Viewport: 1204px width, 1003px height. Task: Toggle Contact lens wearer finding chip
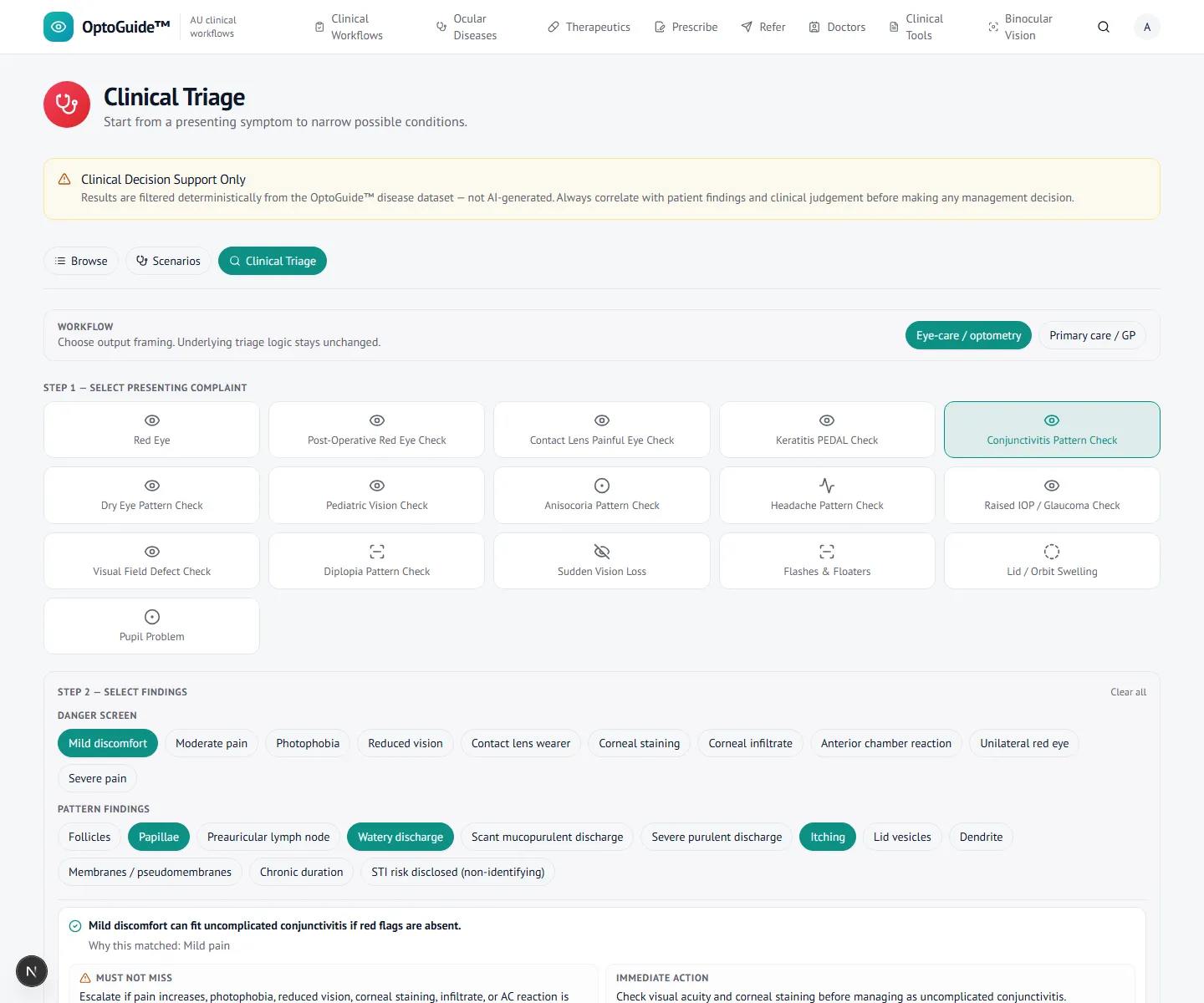(521, 743)
